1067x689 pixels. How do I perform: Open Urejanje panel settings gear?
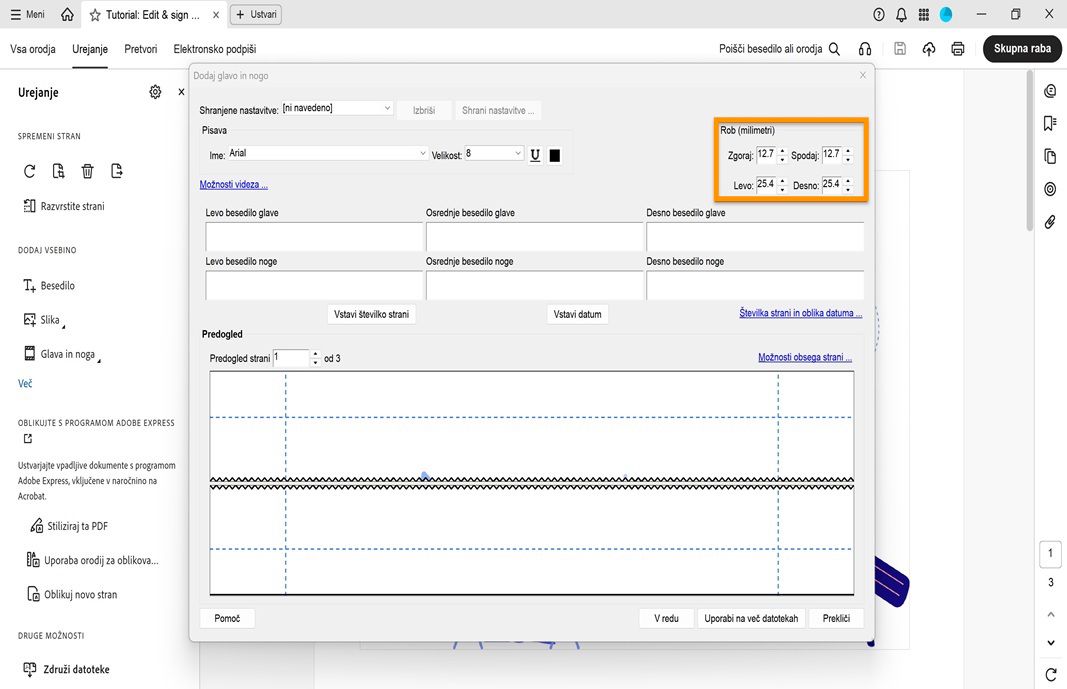tap(155, 92)
